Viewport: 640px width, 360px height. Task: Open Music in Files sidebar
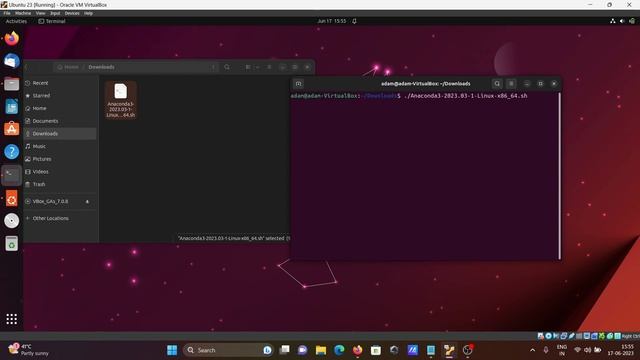[x=60, y=146]
